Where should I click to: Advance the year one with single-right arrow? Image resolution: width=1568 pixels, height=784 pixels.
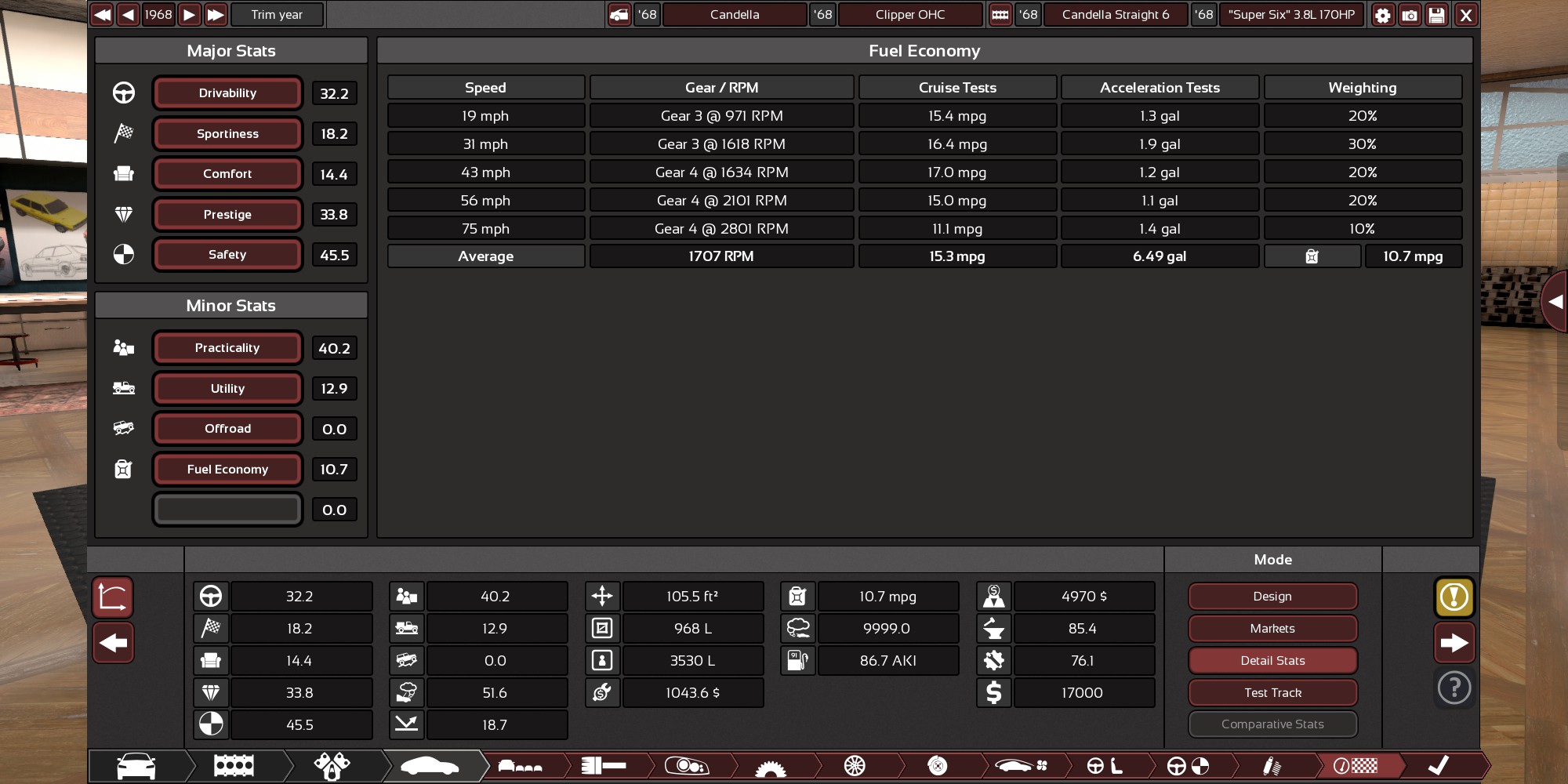189,14
